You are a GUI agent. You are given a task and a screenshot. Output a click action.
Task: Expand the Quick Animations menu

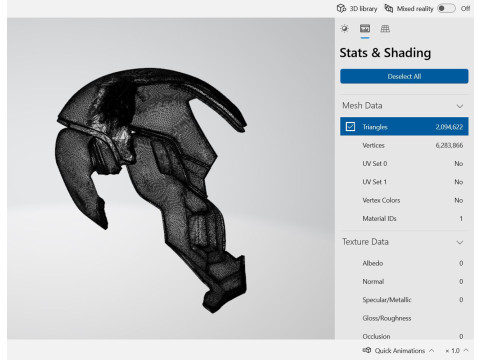pyautogui.click(x=432, y=350)
